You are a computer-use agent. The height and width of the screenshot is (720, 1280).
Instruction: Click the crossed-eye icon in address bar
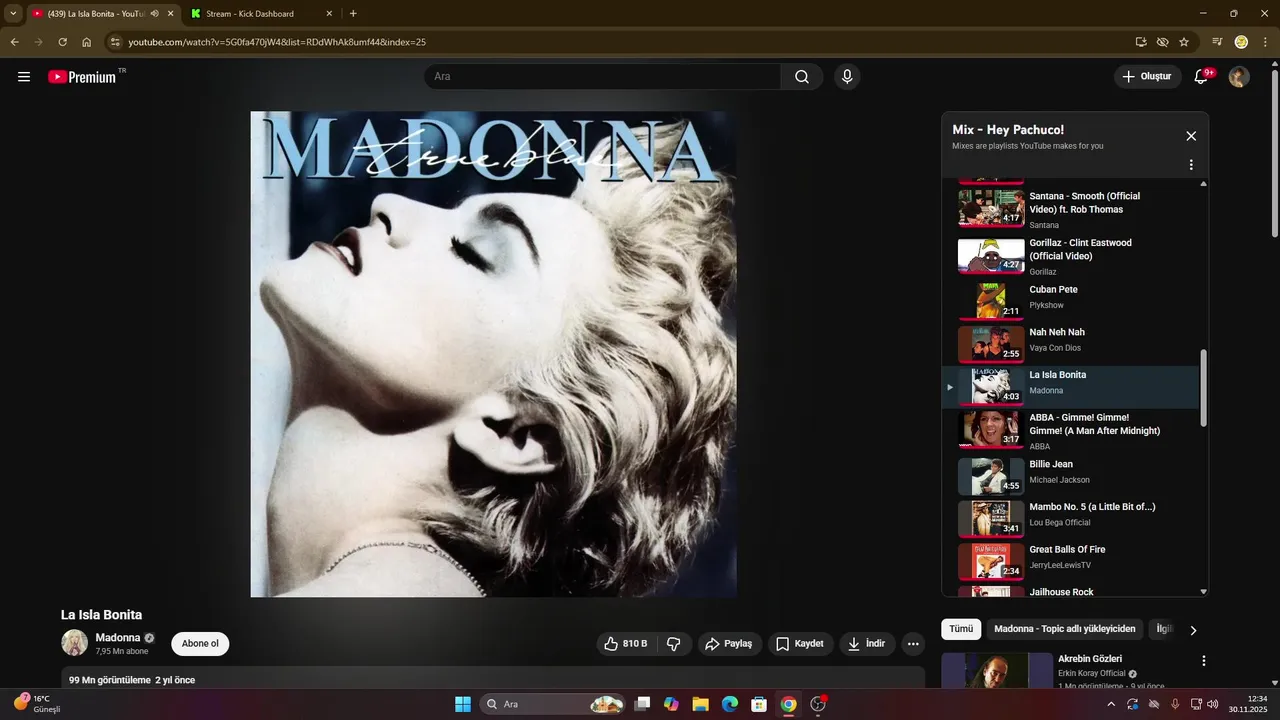[x=1162, y=42]
